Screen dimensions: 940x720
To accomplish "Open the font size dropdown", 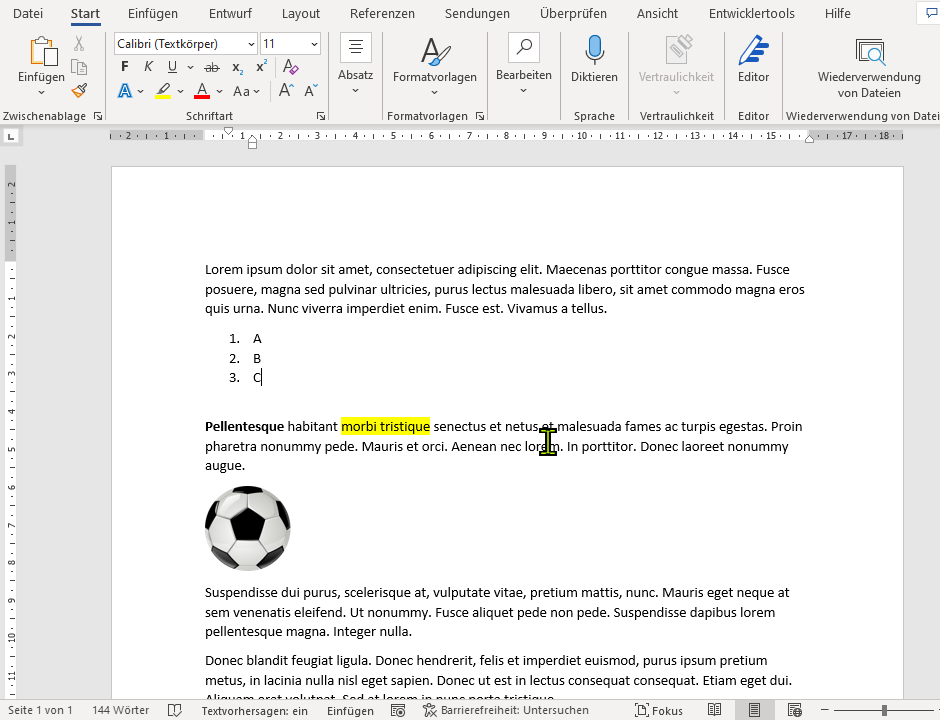I will tap(314, 44).
